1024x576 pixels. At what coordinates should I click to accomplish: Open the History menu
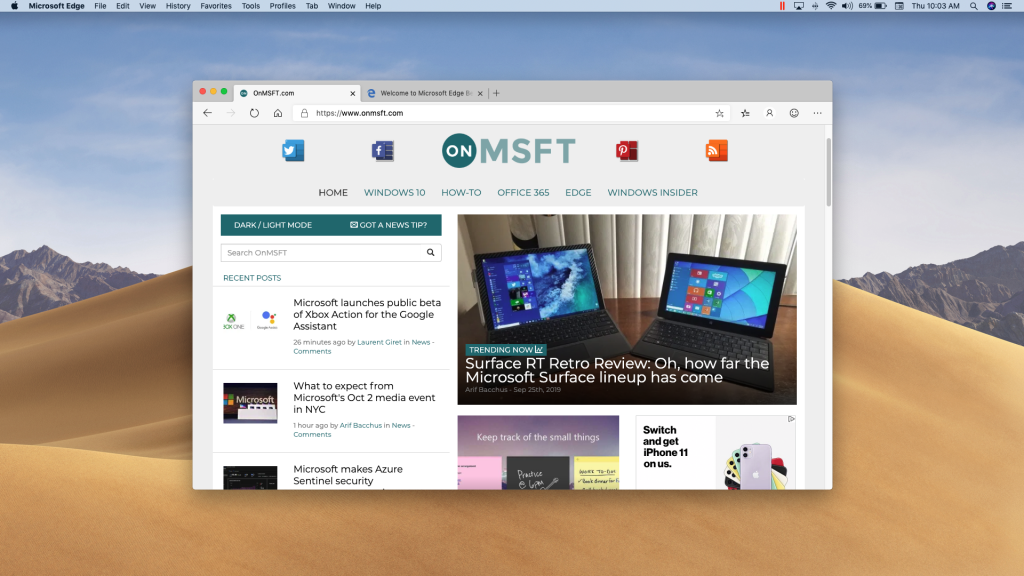pos(177,6)
